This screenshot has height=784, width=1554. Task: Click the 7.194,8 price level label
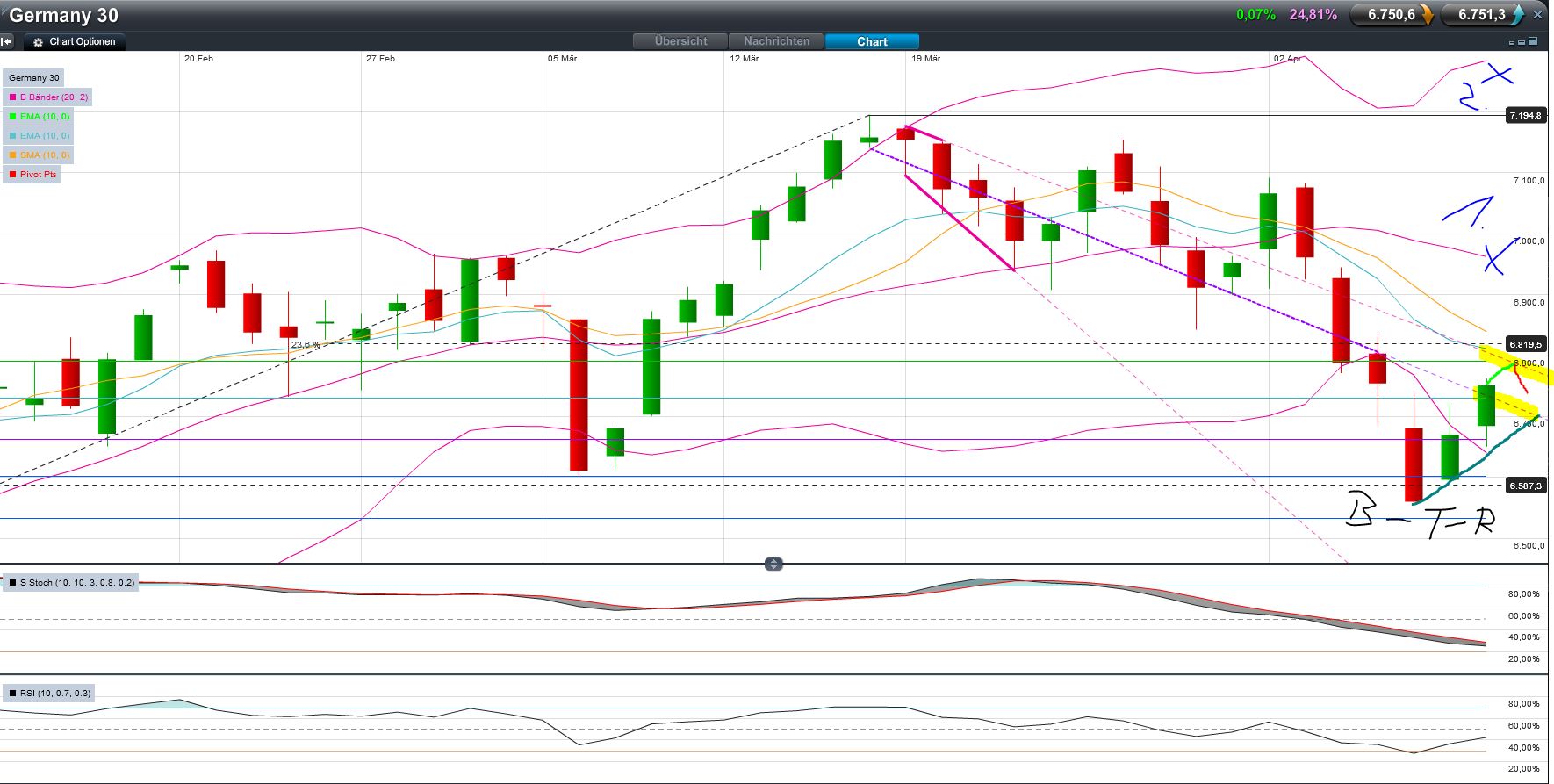coord(1526,116)
